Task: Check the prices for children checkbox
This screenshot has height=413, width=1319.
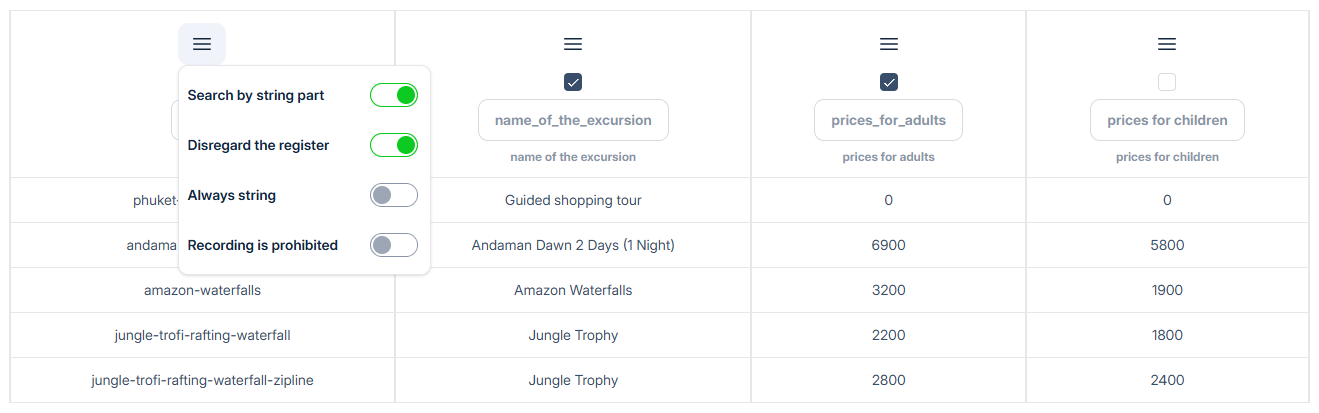Action: [1166, 82]
